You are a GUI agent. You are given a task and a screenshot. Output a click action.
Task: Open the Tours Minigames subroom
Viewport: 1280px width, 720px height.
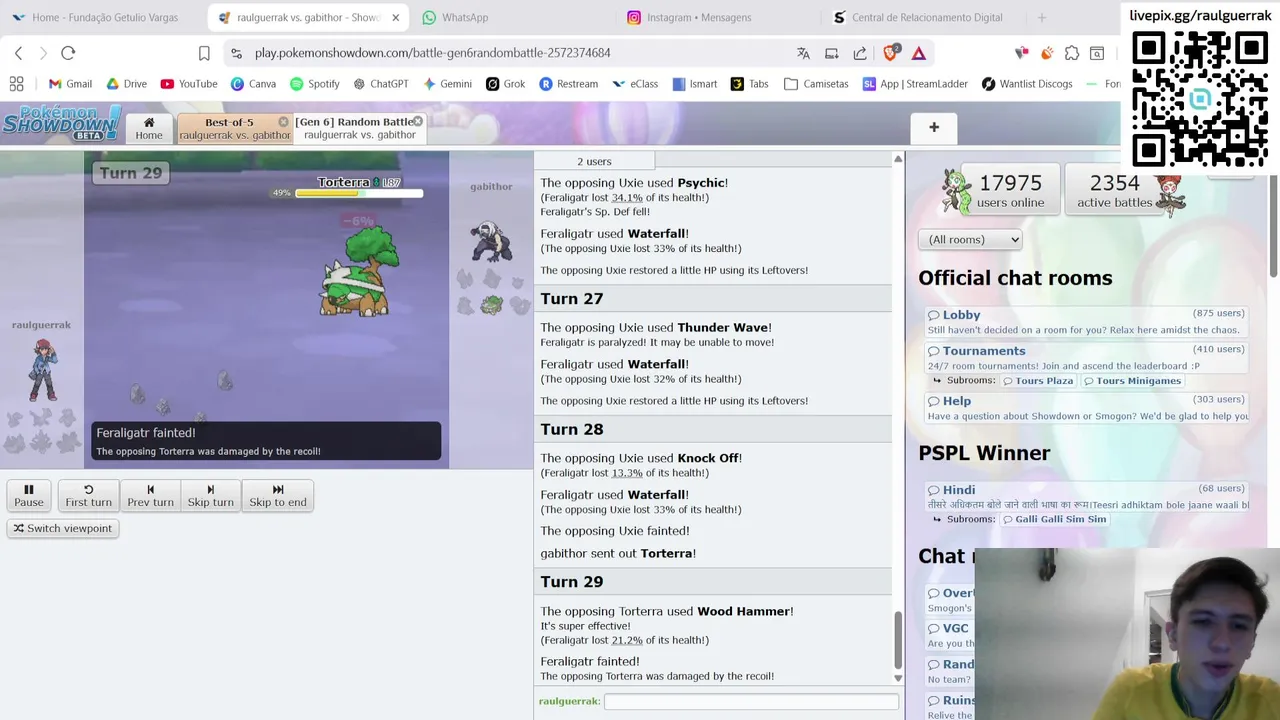pos(1132,381)
